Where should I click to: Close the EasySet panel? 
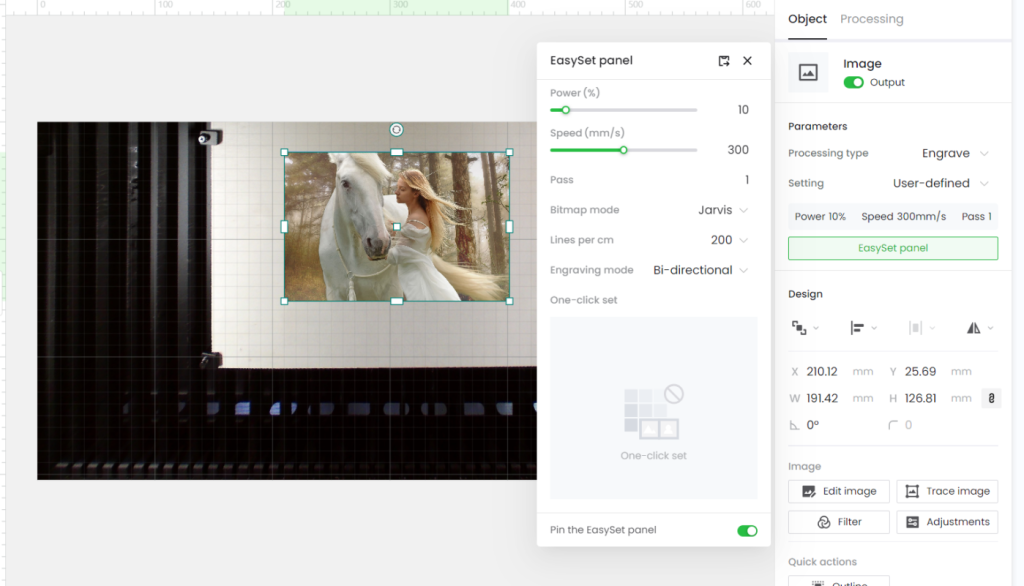pyautogui.click(x=747, y=60)
